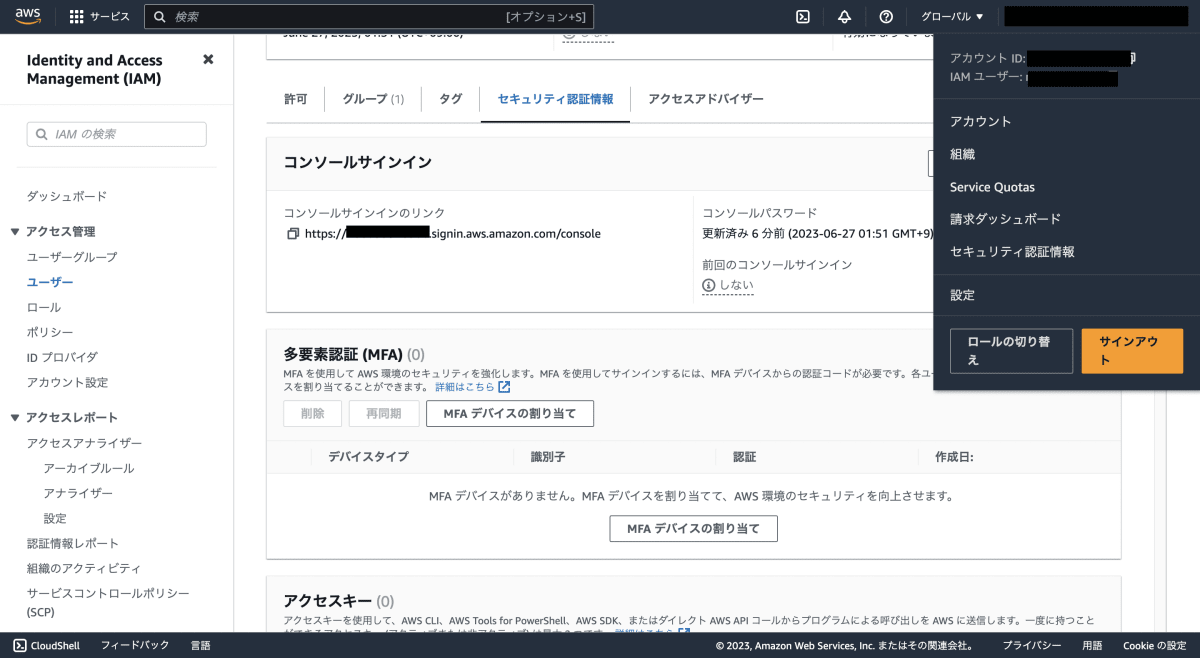The width and height of the screenshot is (1200, 658).
Task: Click the 識別子 column header
Action: click(548, 457)
